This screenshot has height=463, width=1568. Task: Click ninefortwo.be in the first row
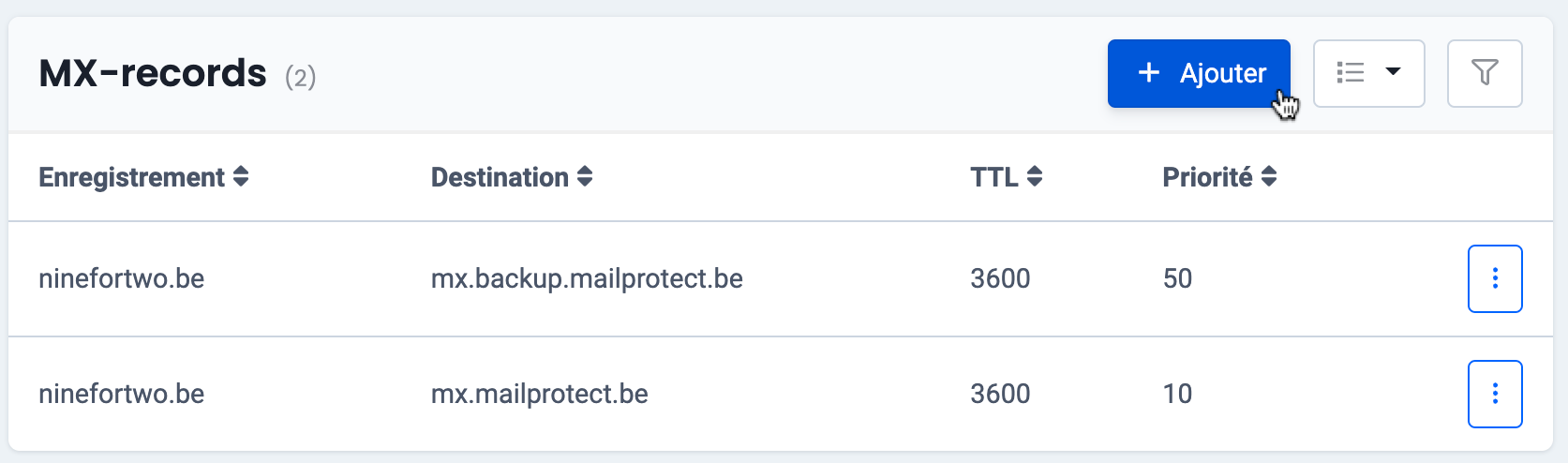pyautogui.click(x=122, y=278)
